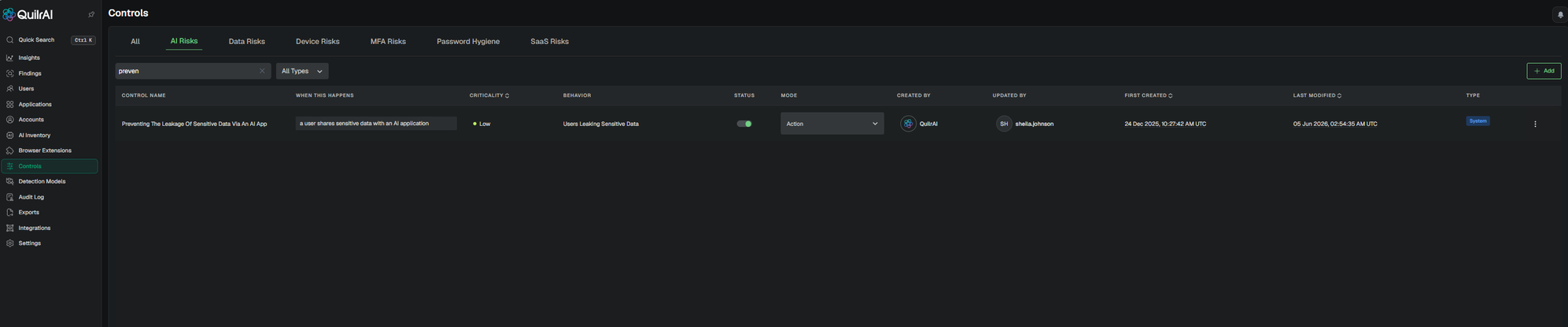The width and height of the screenshot is (1568, 327).
Task: Open 'Preventing The Leakage Of Sensitive Data' control
Action: click(194, 124)
